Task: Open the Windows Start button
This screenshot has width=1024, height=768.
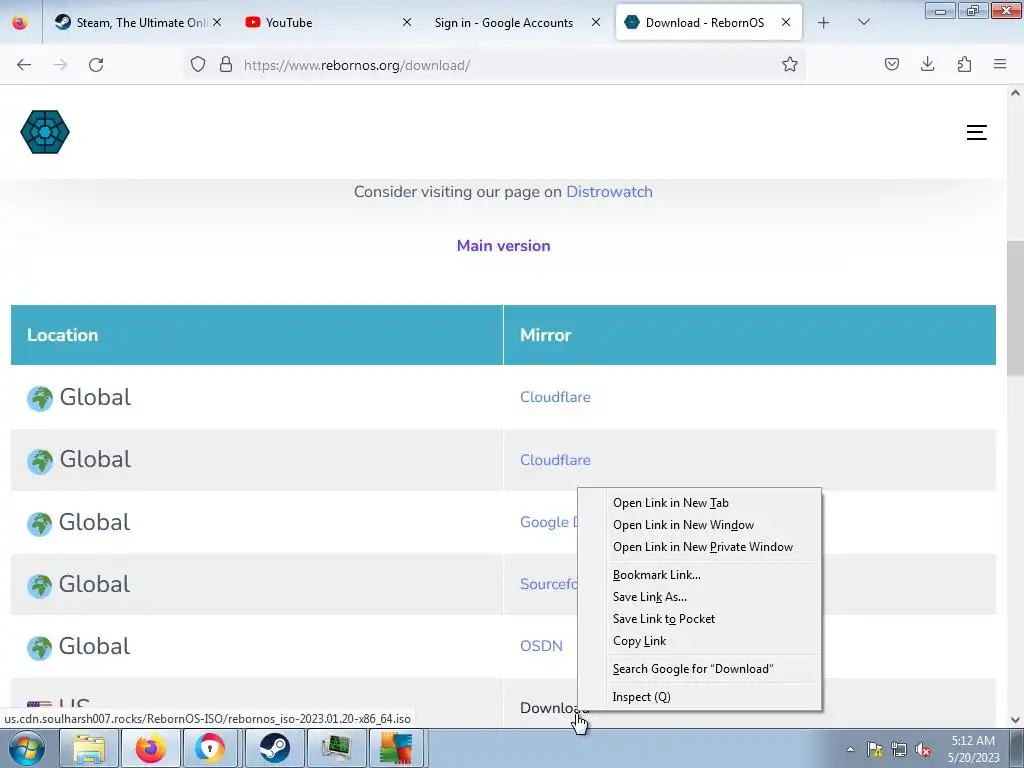Action: click(26, 748)
